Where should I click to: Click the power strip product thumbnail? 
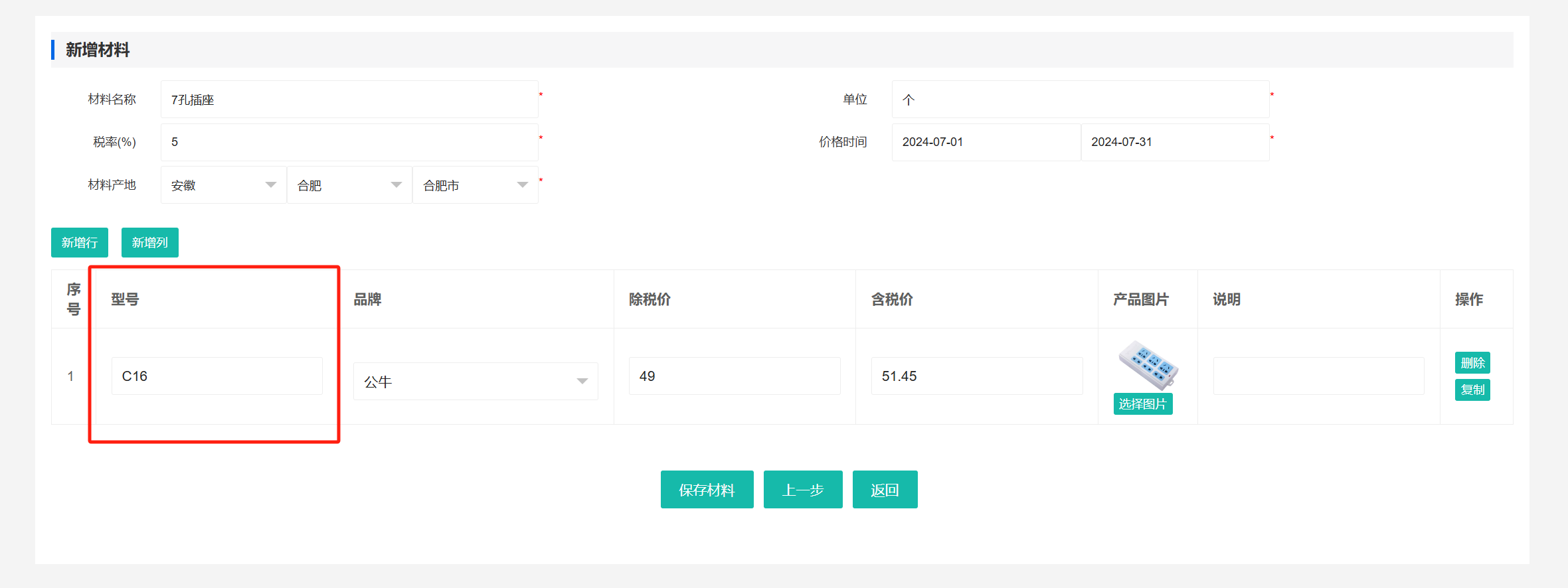1148,365
